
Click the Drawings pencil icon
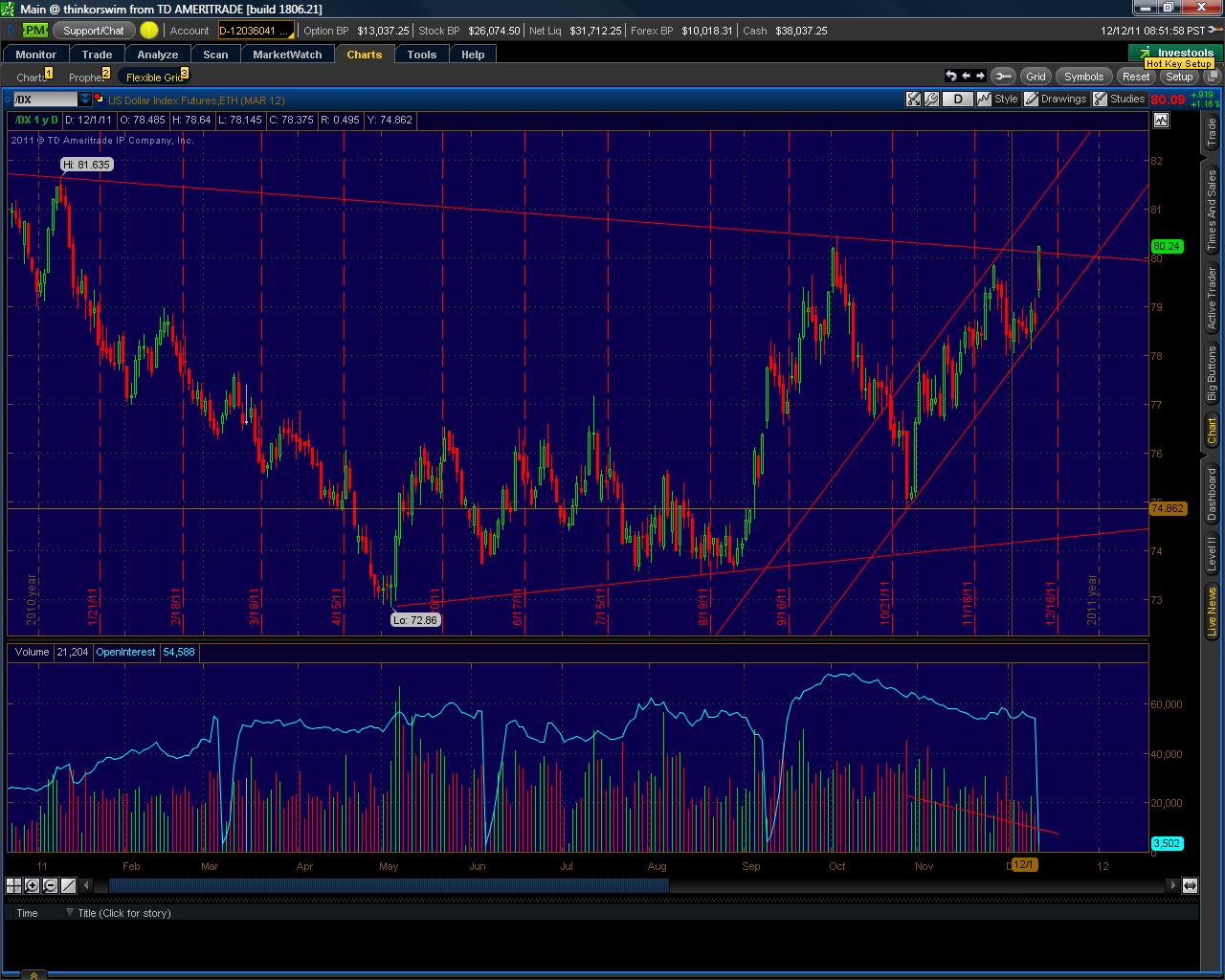[x=1031, y=99]
